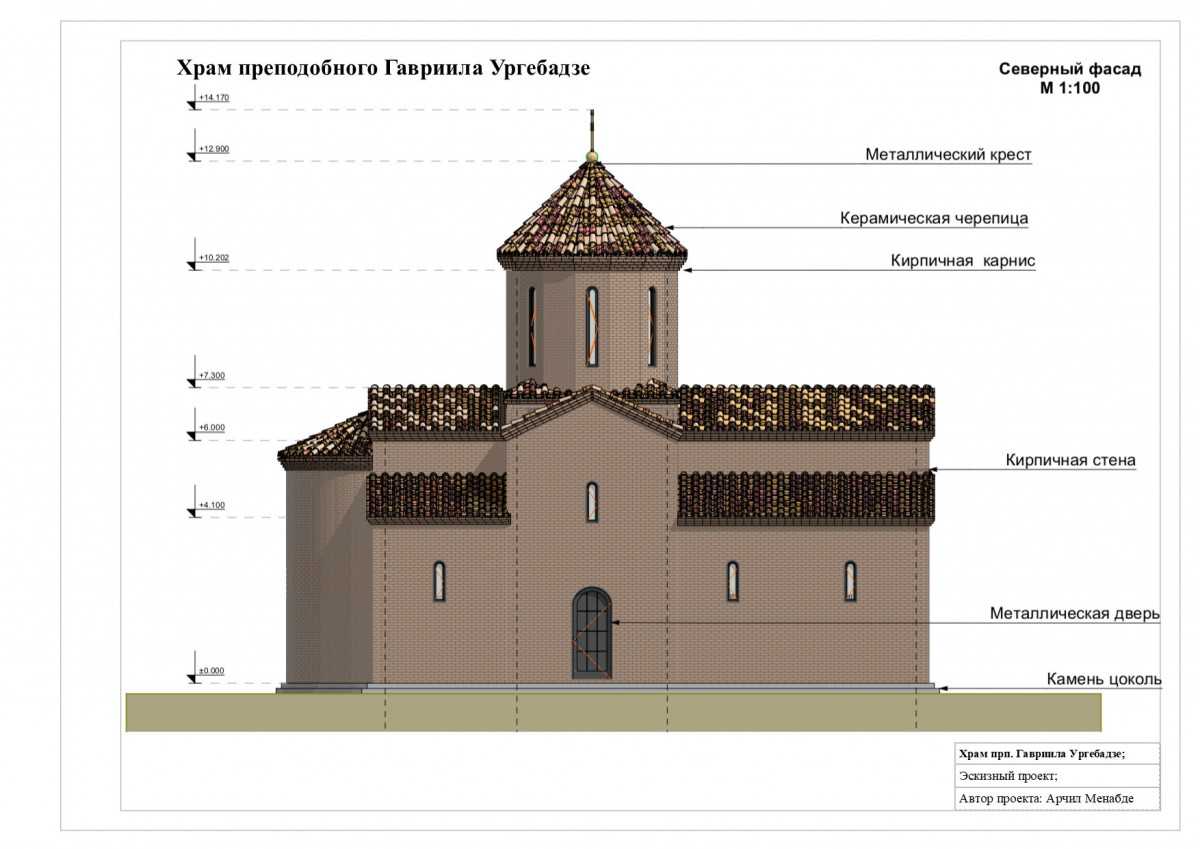Select the narrow window above the door
The height and width of the screenshot is (849, 1200).
[x=592, y=502]
